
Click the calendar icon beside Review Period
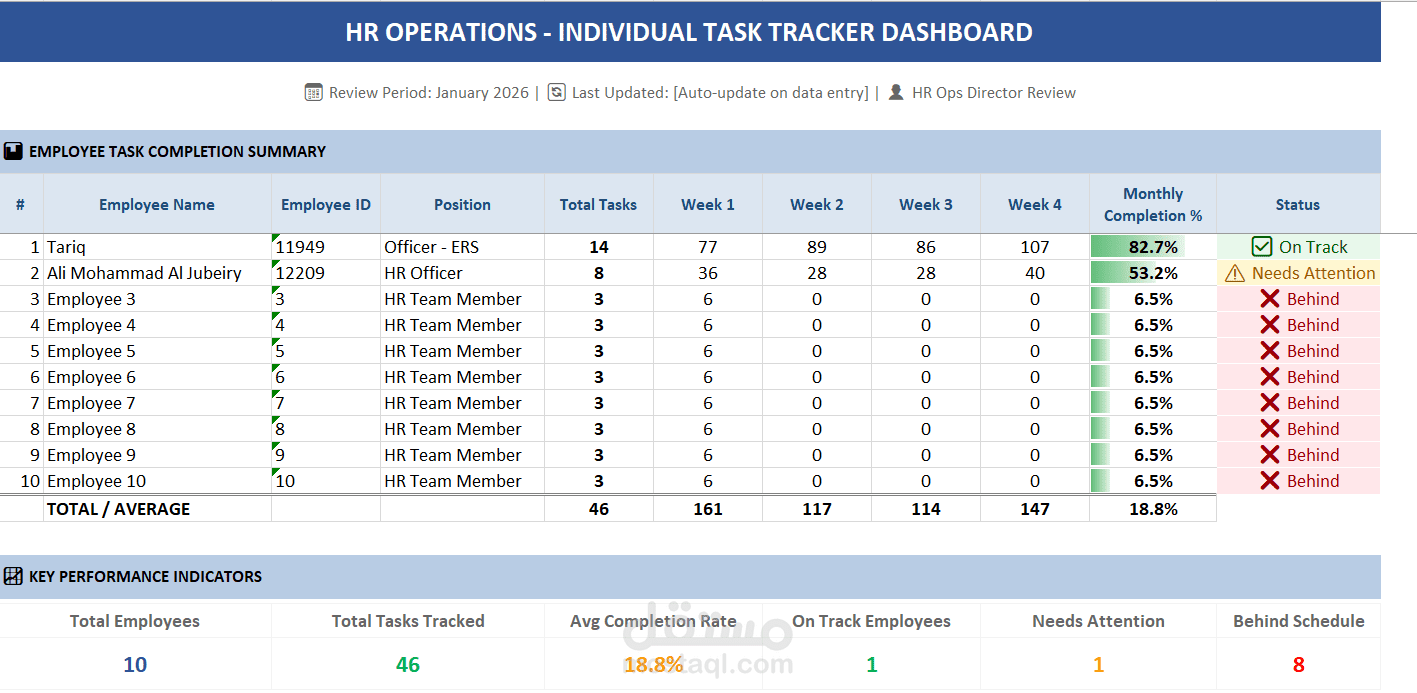pos(313,92)
